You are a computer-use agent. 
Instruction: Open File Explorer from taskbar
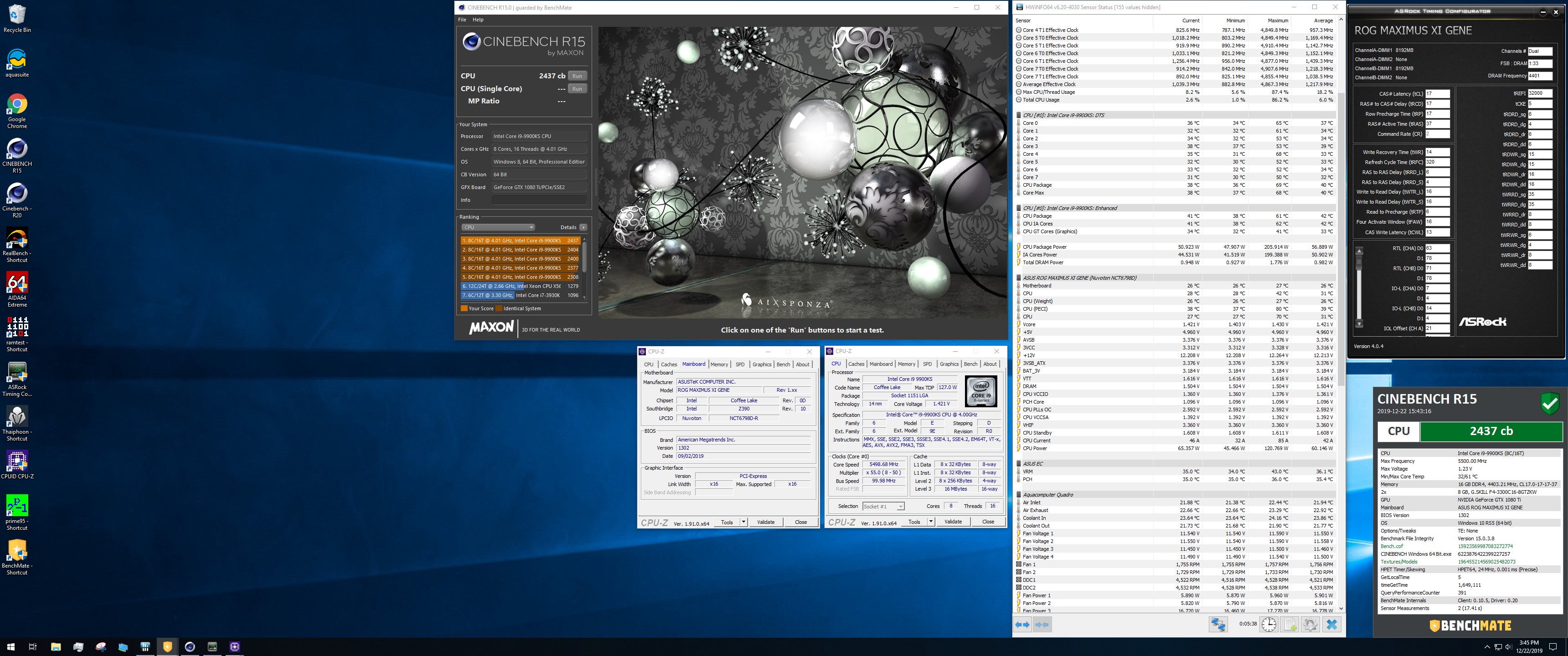(56, 646)
